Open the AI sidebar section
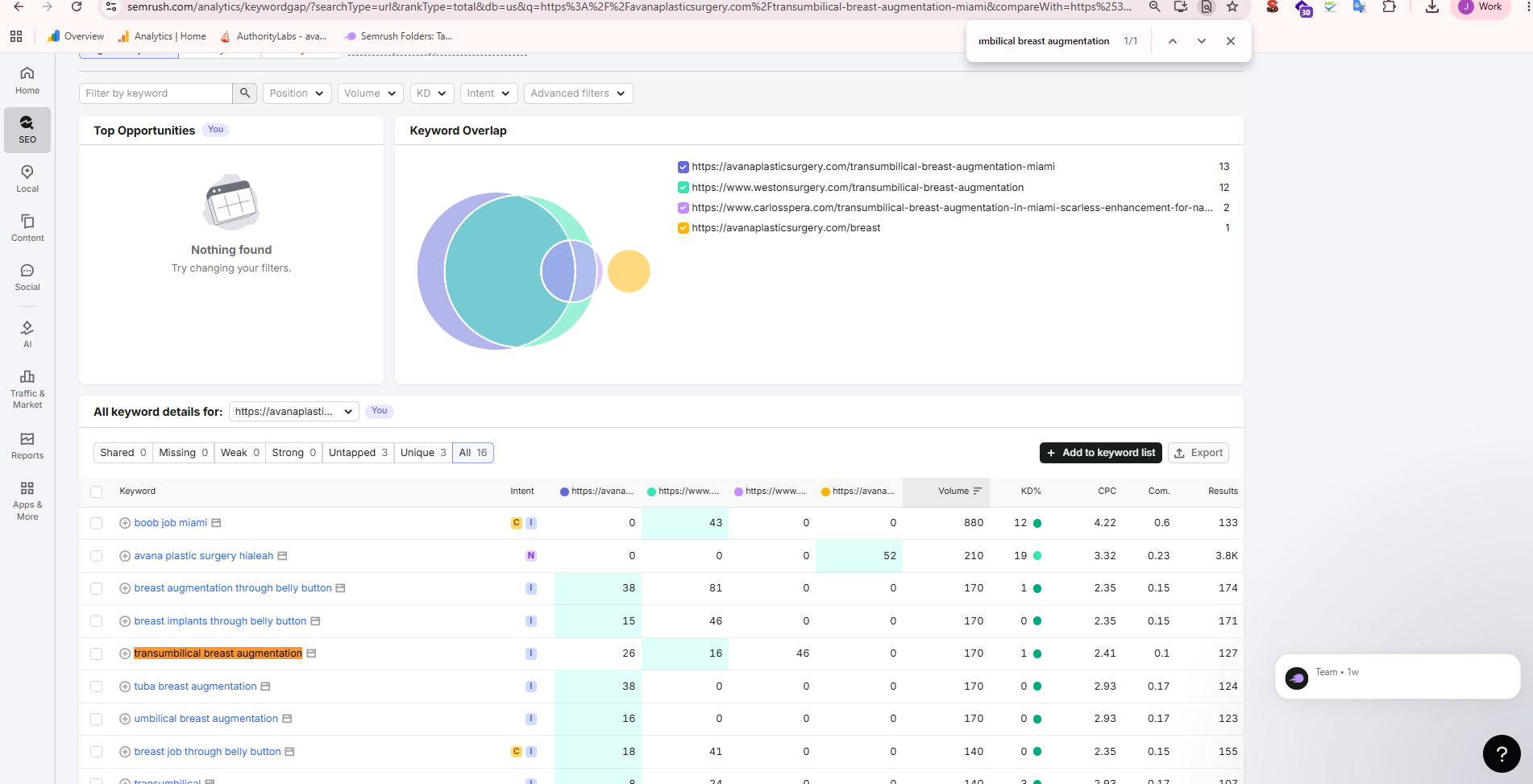This screenshot has height=784, width=1533. tap(27, 334)
